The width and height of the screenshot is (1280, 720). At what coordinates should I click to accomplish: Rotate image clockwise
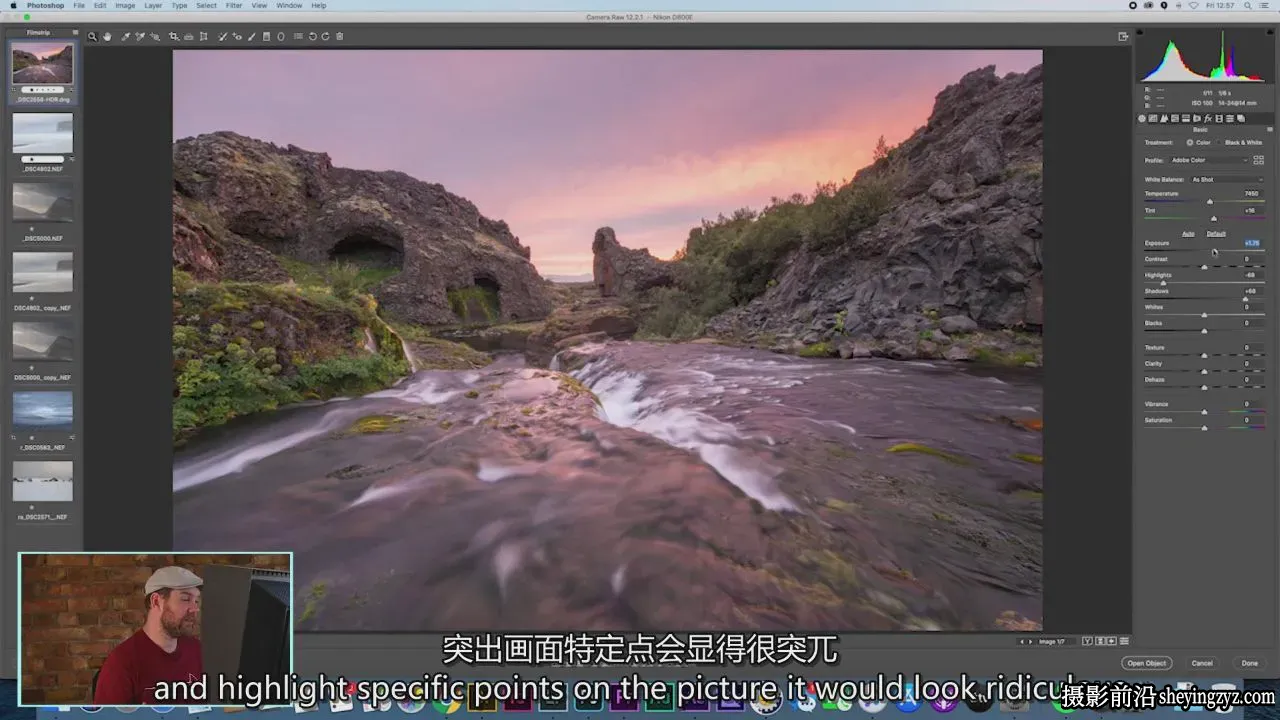click(325, 37)
